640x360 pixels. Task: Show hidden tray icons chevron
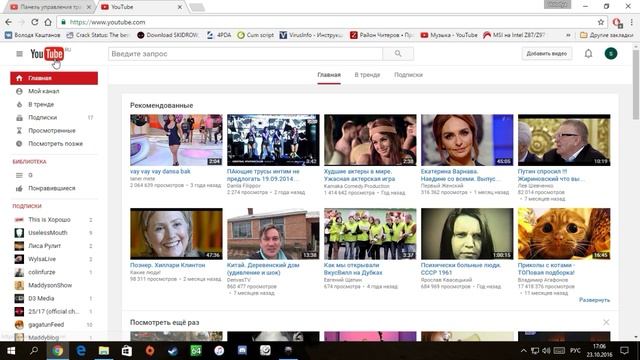pos(523,351)
